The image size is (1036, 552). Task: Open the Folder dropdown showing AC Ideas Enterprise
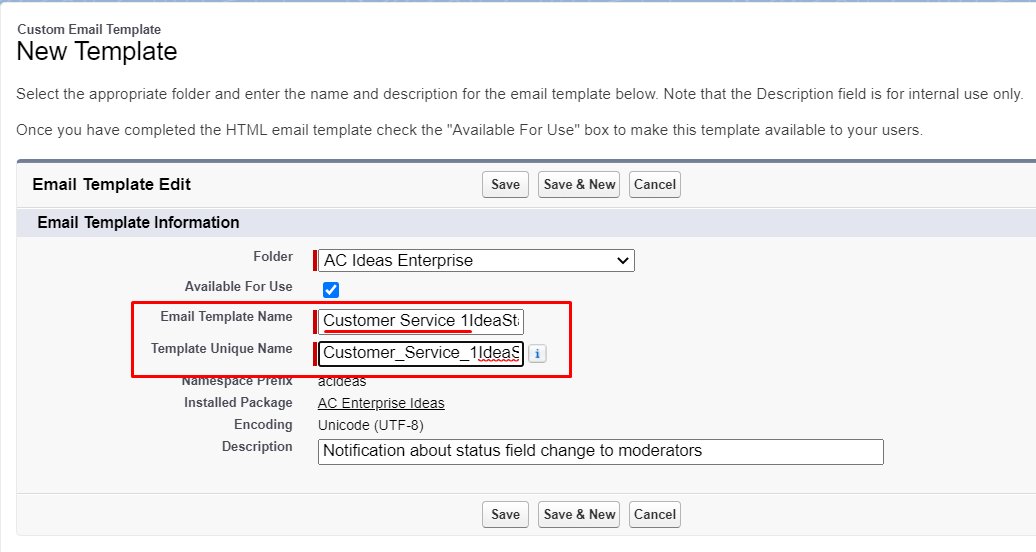pos(477,261)
